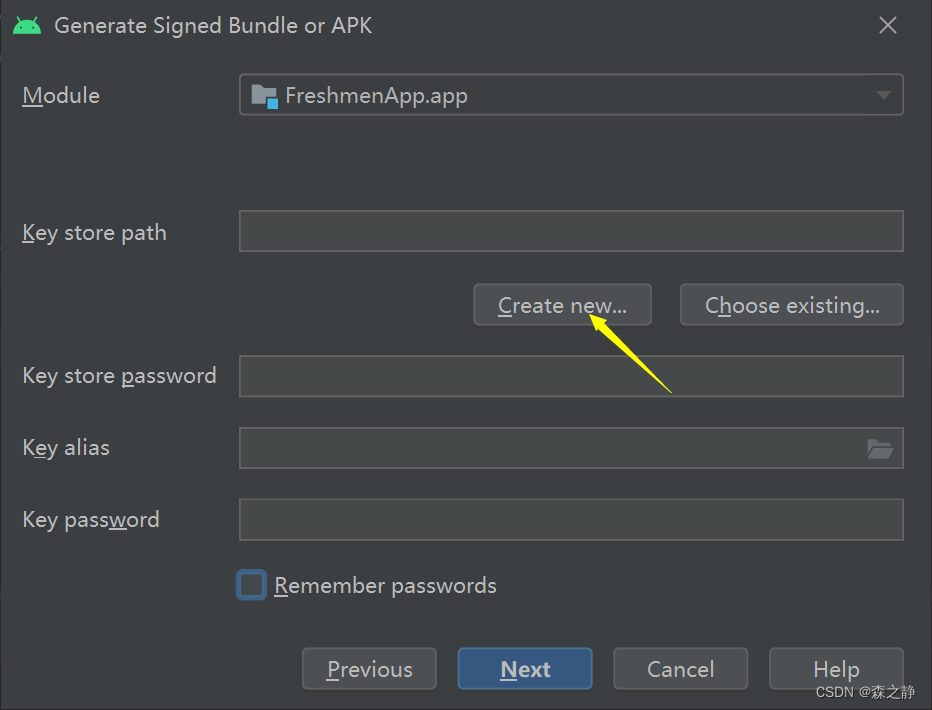Image resolution: width=932 pixels, height=710 pixels.
Task: Focus the Key password entry field
Action: coord(570,519)
